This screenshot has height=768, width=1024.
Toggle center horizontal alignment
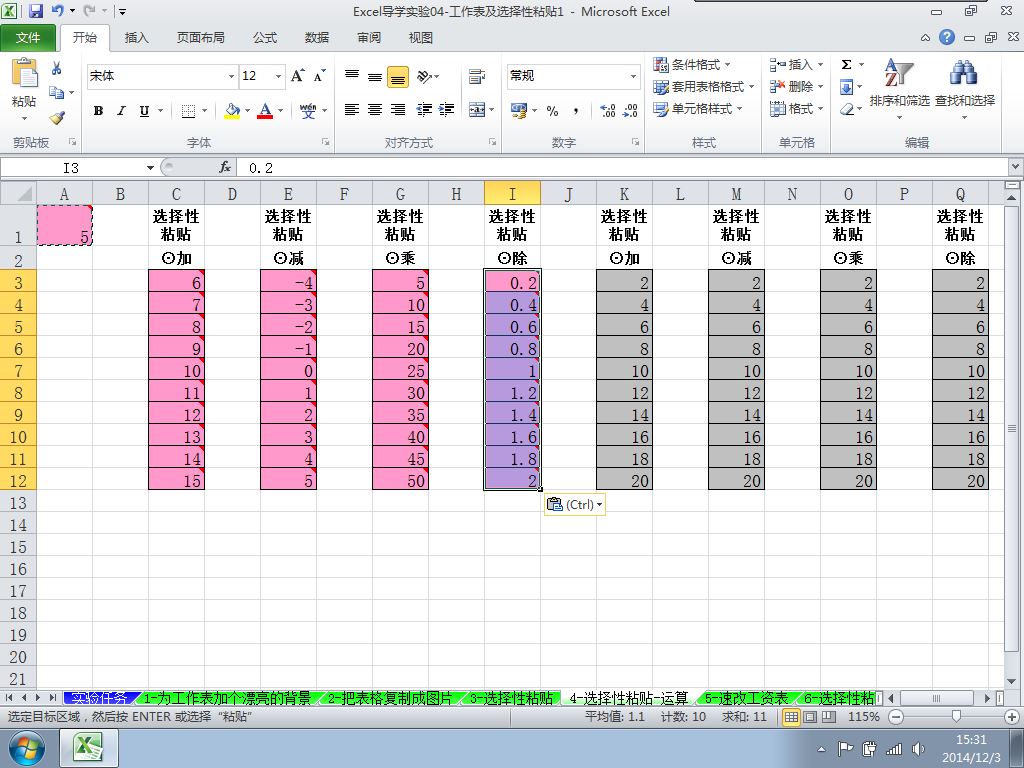click(x=375, y=110)
